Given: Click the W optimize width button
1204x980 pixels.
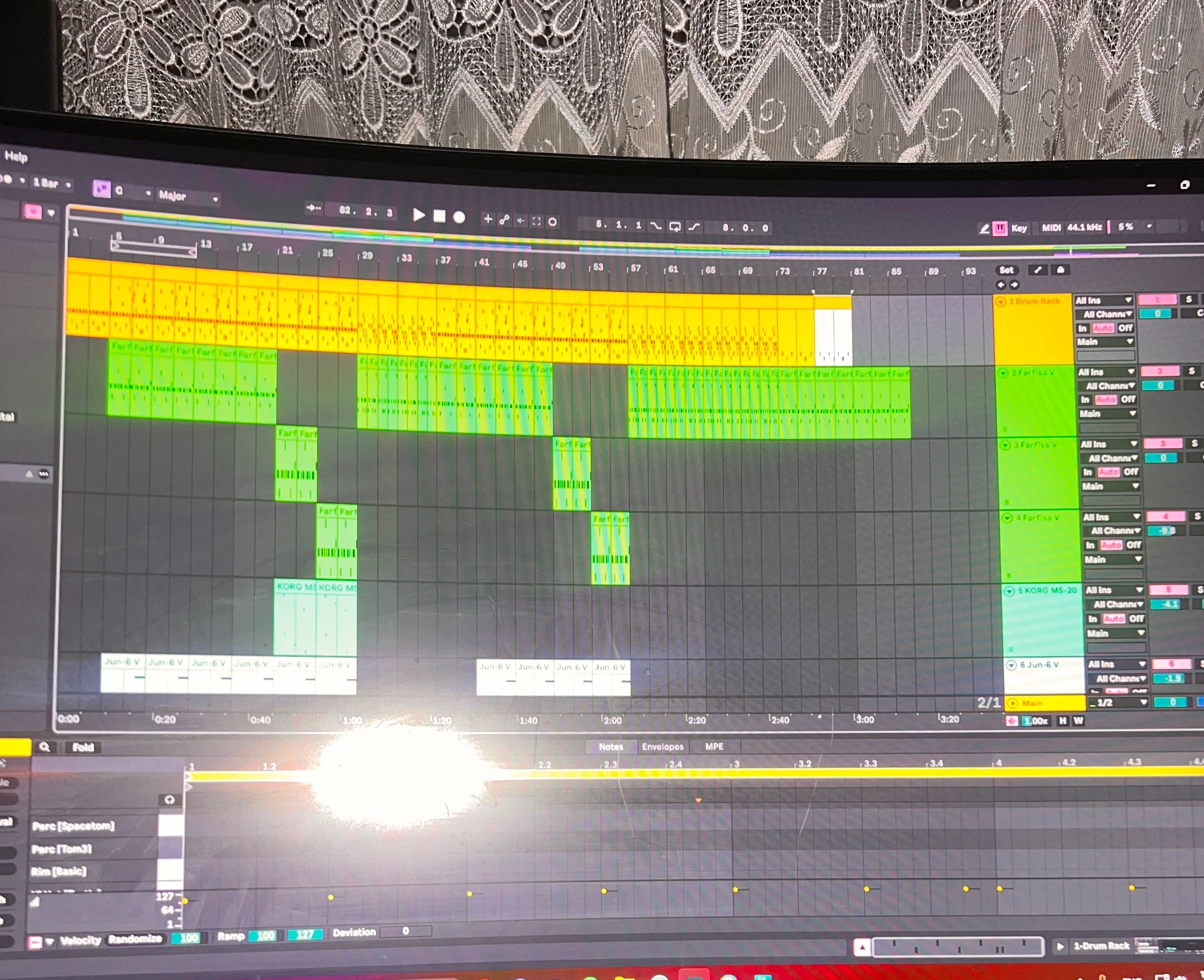Looking at the screenshot, I should (1078, 721).
